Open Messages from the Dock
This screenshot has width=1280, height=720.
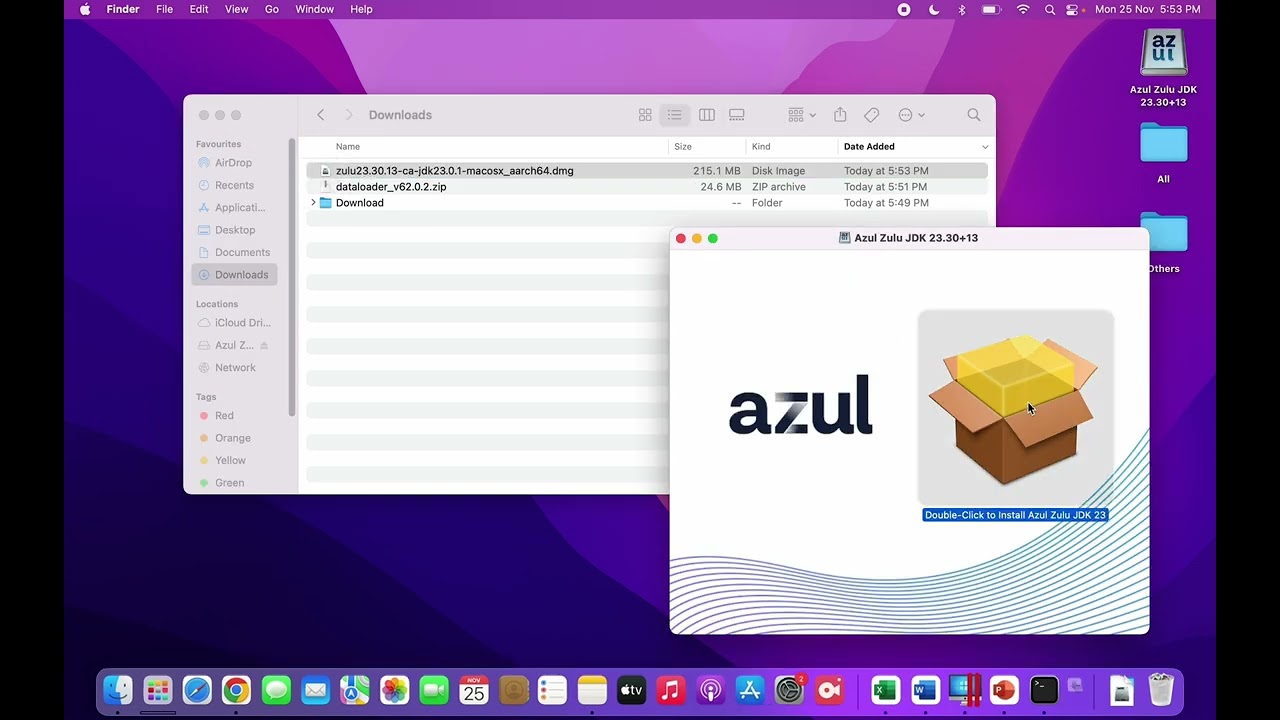(276, 690)
